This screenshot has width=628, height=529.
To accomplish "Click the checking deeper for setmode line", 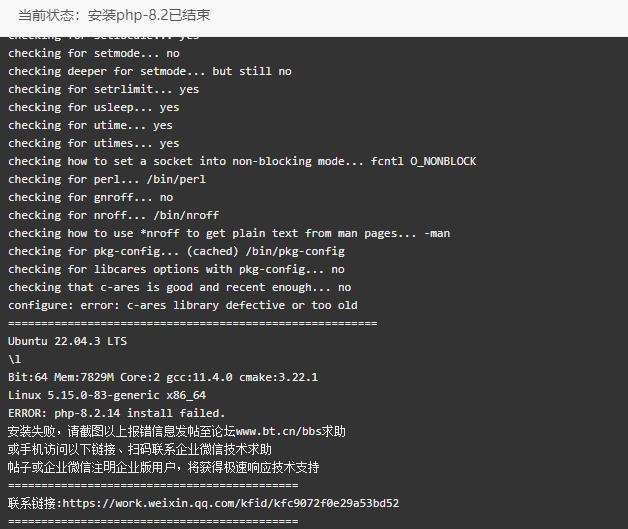I will click(x=150, y=71).
